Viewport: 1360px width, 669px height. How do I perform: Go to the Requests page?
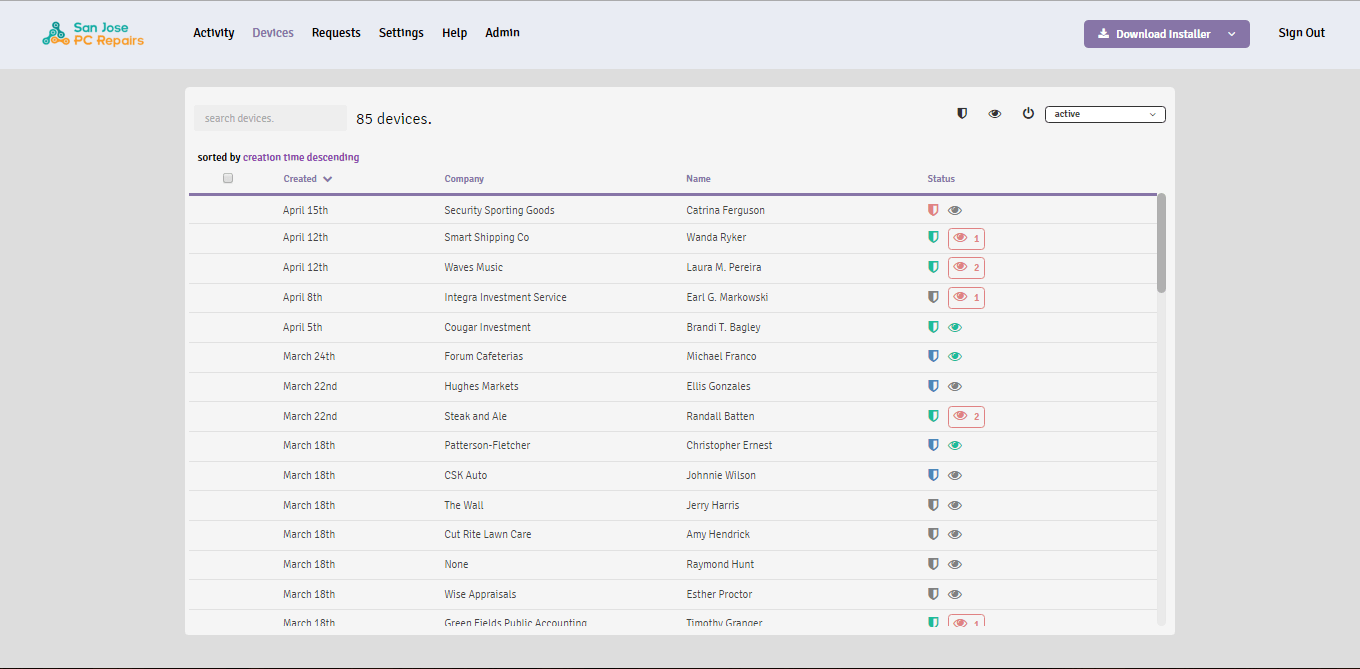[x=336, y=33]
